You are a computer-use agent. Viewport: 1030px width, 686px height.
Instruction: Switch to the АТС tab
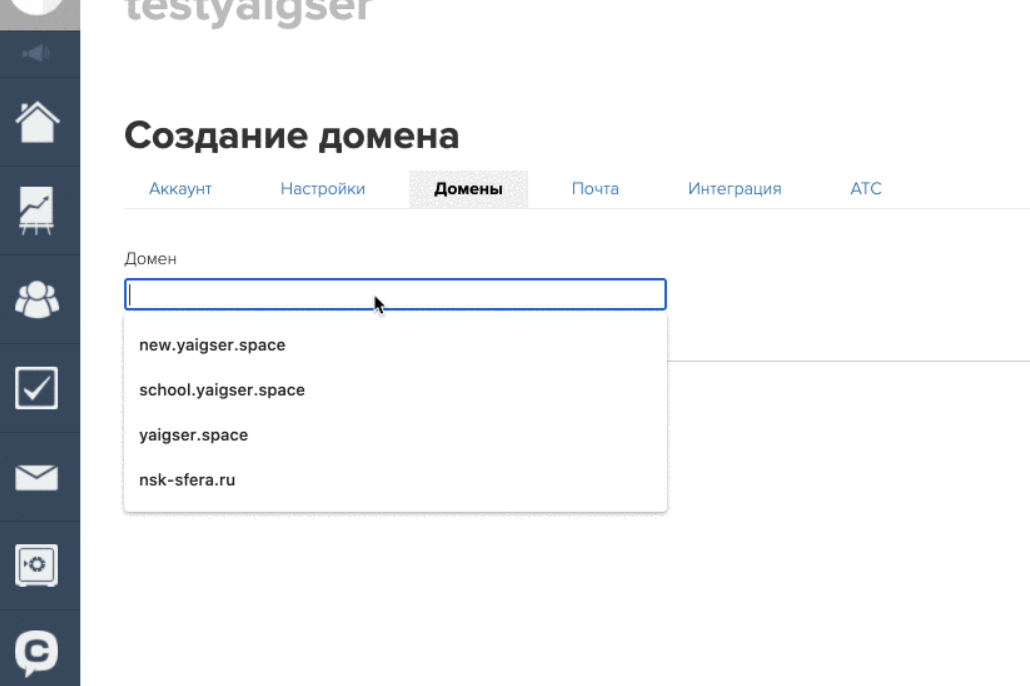click(x=865, y=189)
